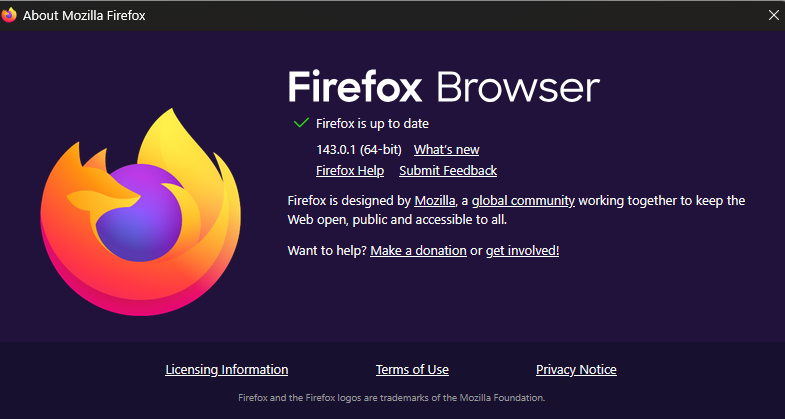Click the Submit Feedback link
Viewport: 785px width, 419px height.
[x=448, y=171]
